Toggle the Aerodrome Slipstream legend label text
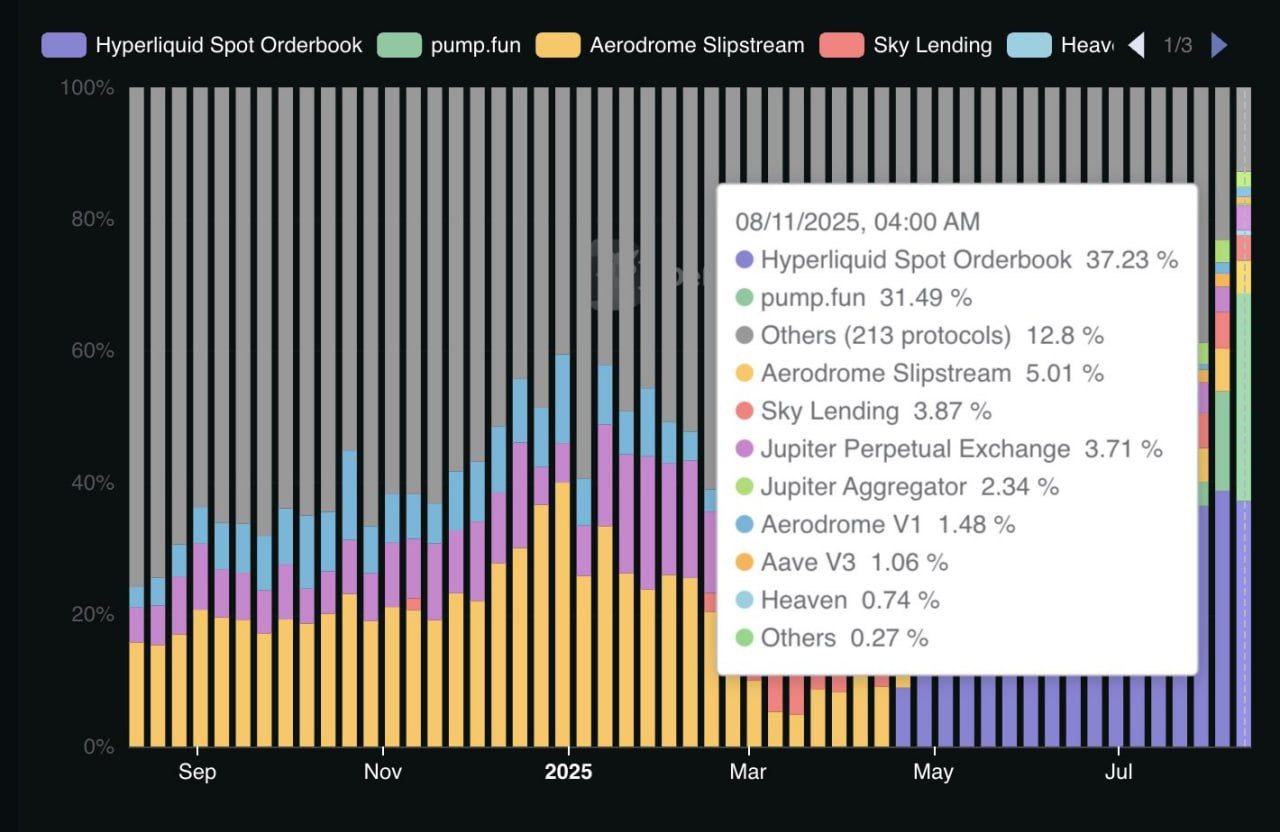The width and height of the screenshot is (1280, 832). click(x=697, y=45)
